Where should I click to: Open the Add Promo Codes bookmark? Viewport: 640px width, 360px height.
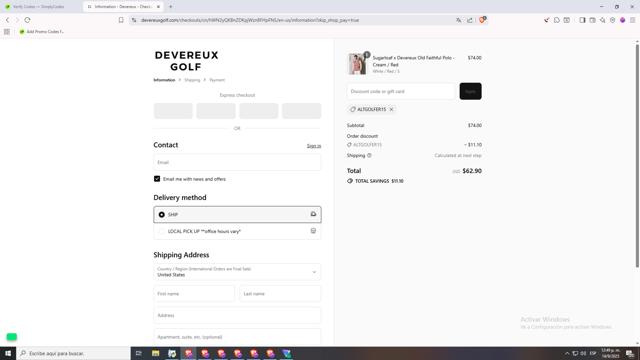[x=42, y=31]
